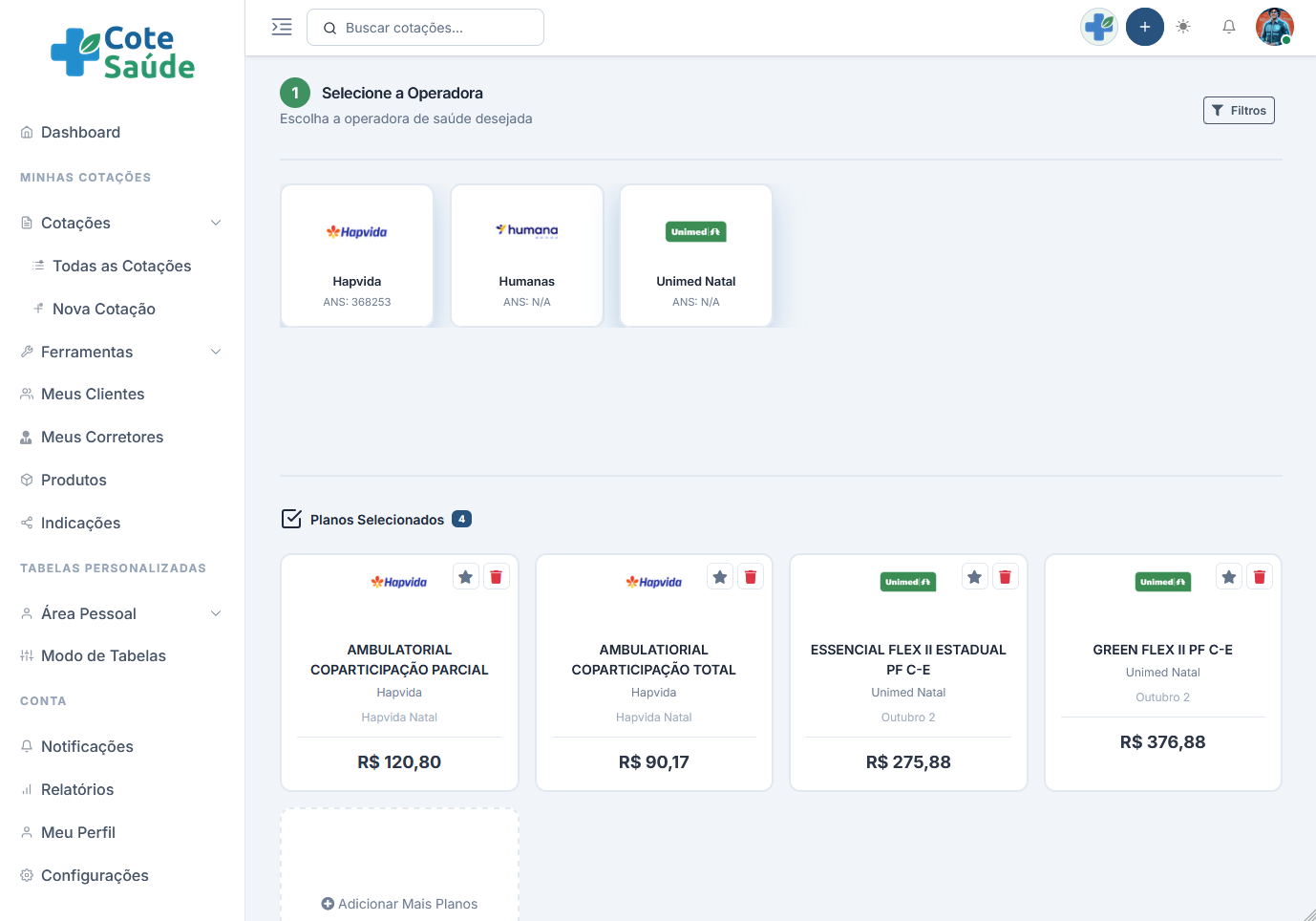
Task: Open the notifications bell in header
Action: (1229, 27)
